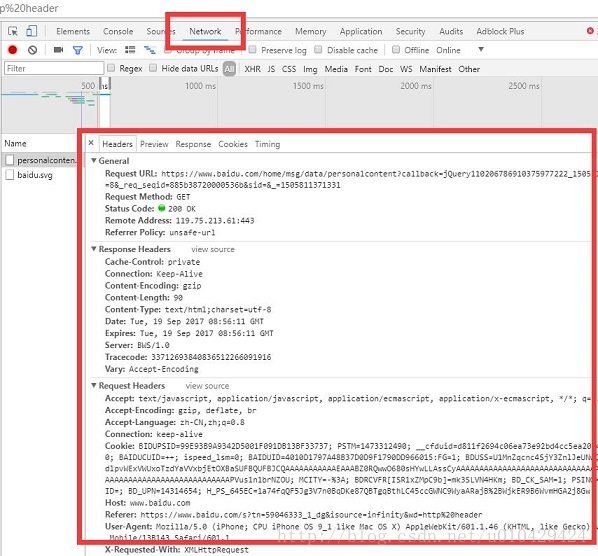Open the Security tab
The height and width of the screenshot is (556, 598).
(410, 31)
